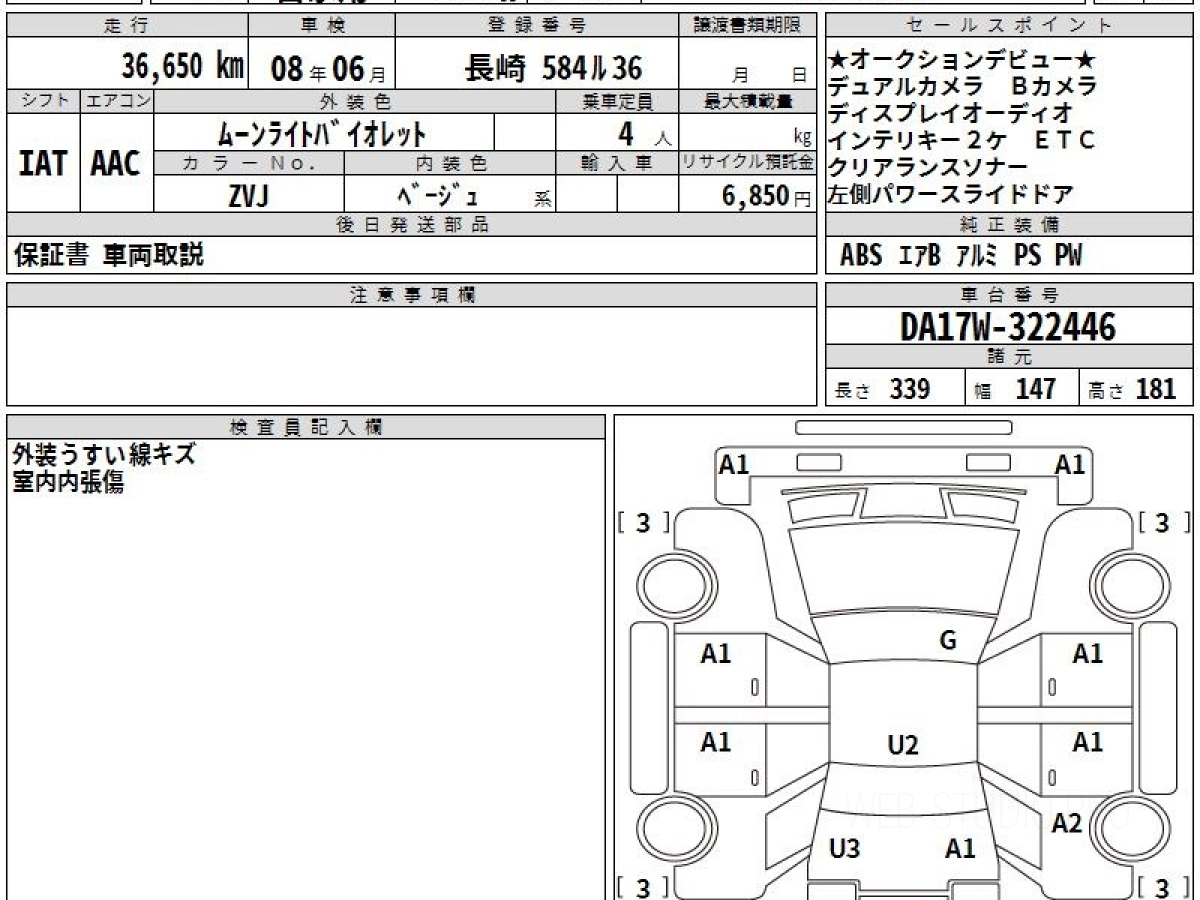
Task: Select the 保証書 車両取説 text
Action: pos(108,256)
